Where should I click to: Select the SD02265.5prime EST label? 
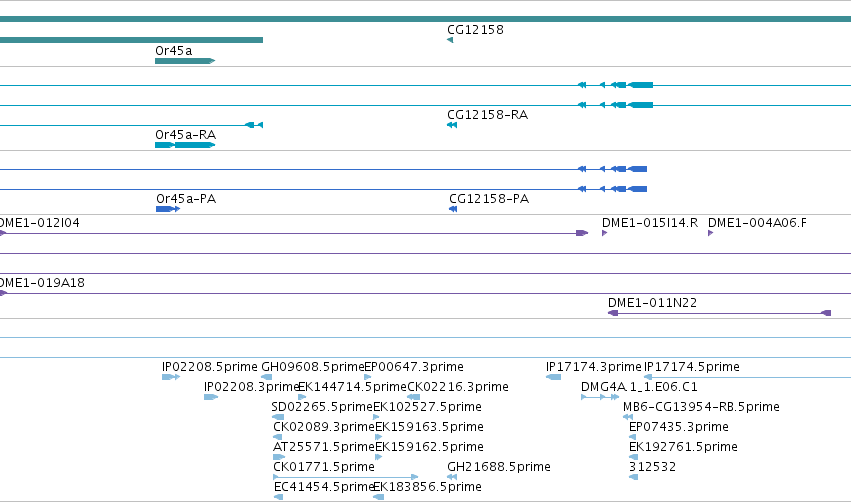(x=322, y=407)
